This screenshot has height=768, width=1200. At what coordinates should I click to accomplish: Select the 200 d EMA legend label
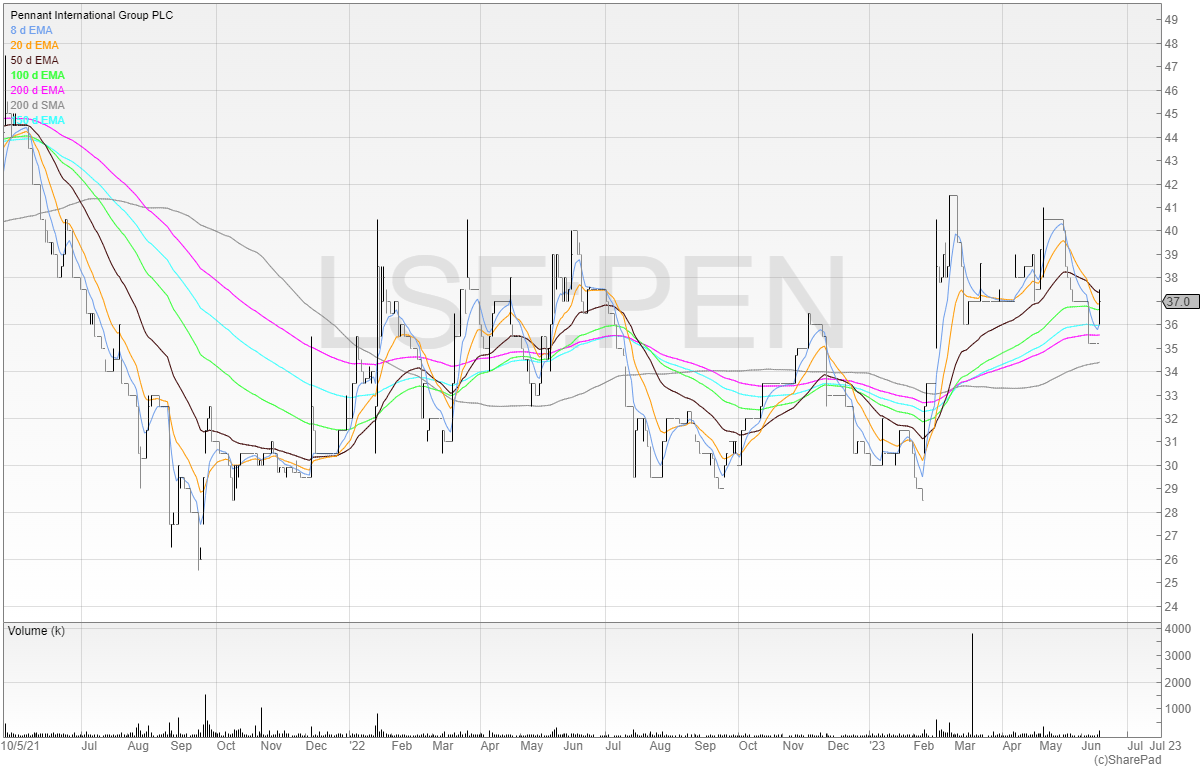(x=38, y=90)
